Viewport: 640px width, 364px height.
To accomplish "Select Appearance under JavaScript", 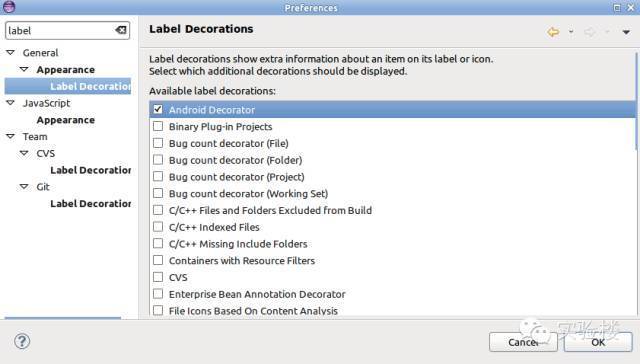I will tap(66, 120).
